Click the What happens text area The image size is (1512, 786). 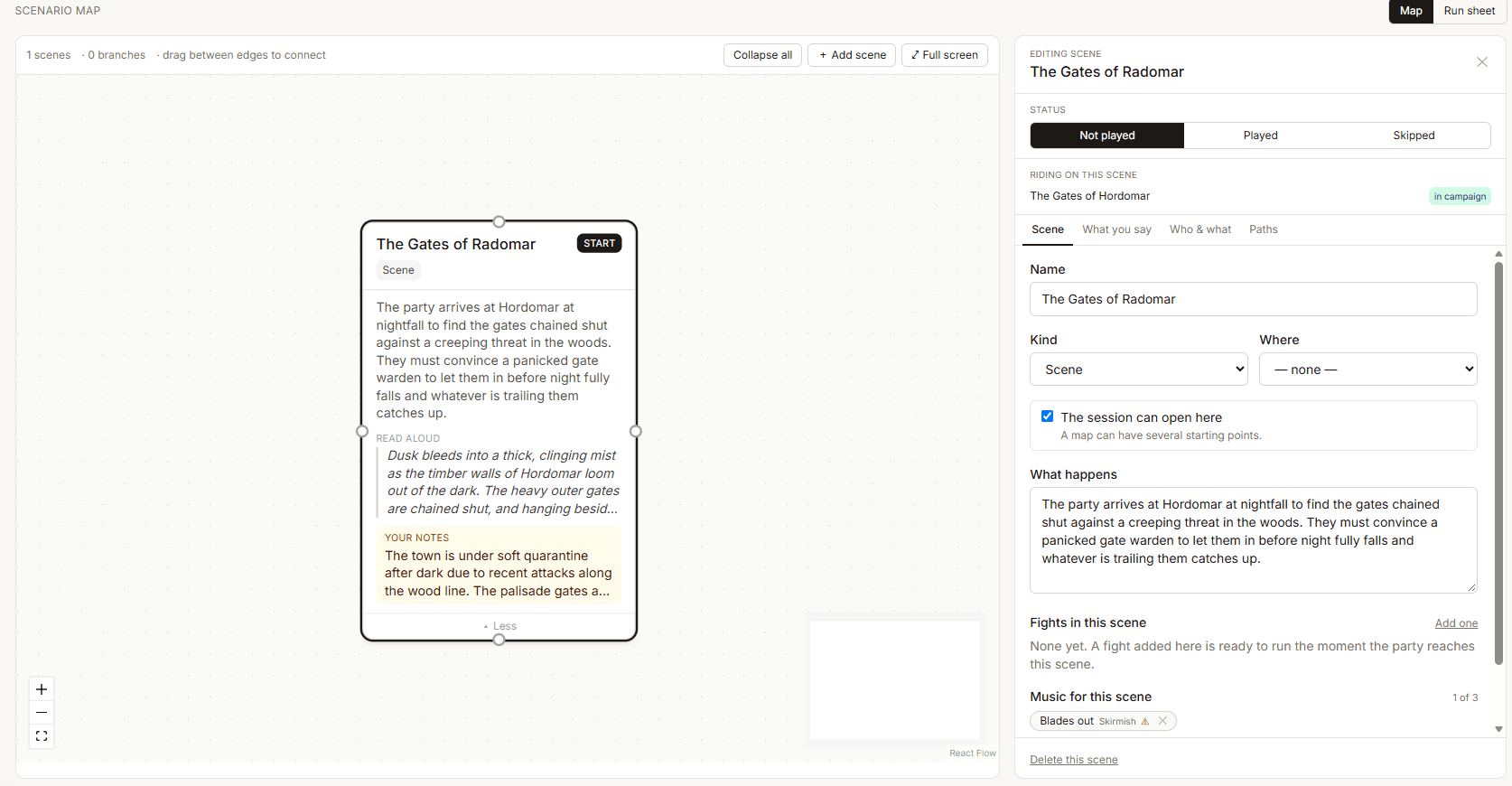pos(1254,540)
